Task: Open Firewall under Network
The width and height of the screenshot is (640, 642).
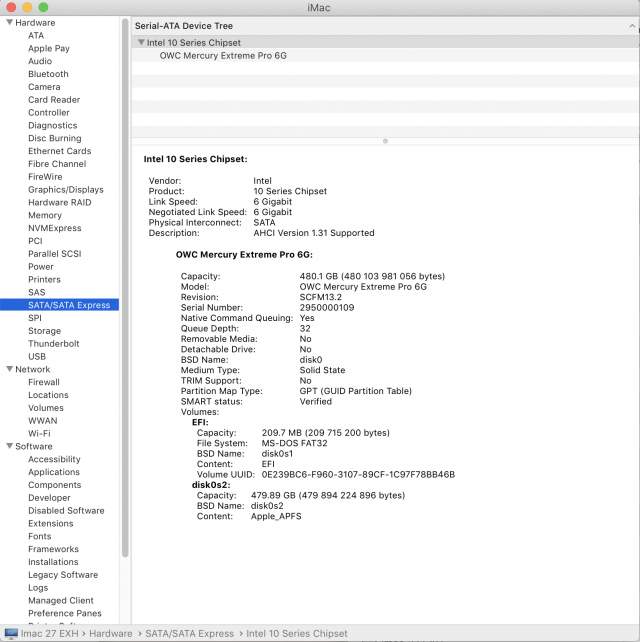Action: 44,382
